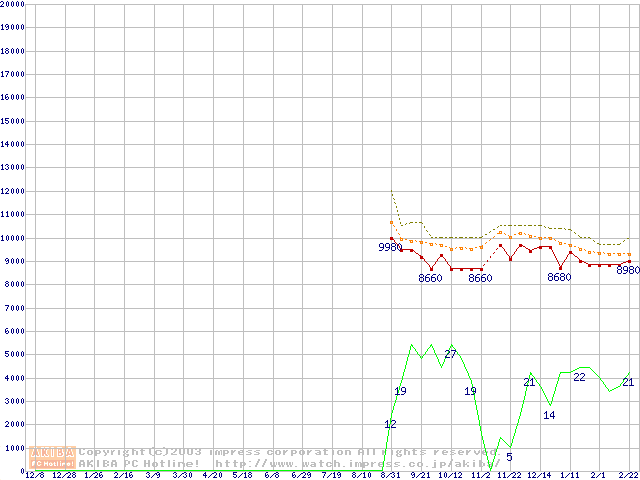This screenshot has width=640, height=480.
Task: Select the 7000 y-axis label
Action: (14, 308)
